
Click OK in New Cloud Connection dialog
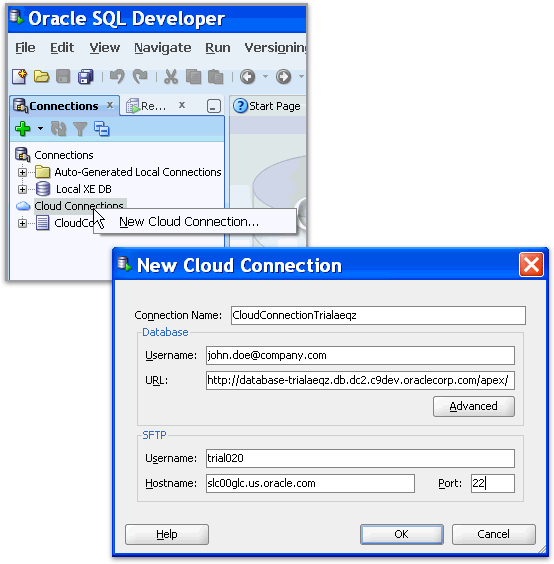coord(401,535)
